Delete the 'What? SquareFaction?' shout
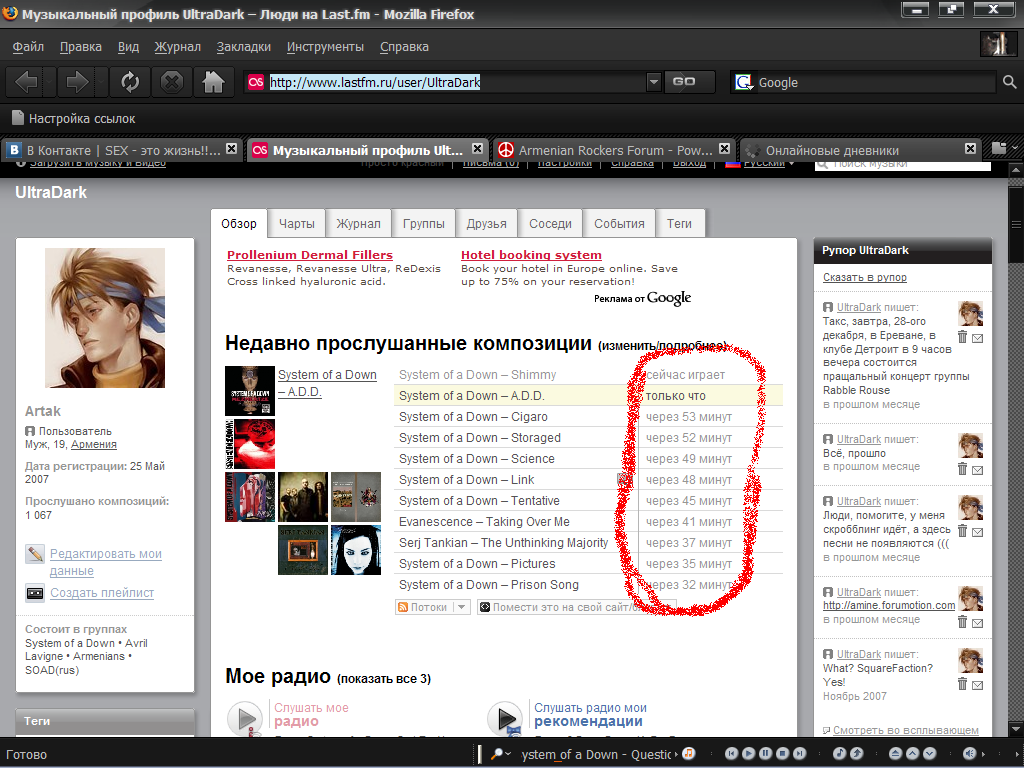The width and height of the screenshot is (1024, 768). [962, 684]
